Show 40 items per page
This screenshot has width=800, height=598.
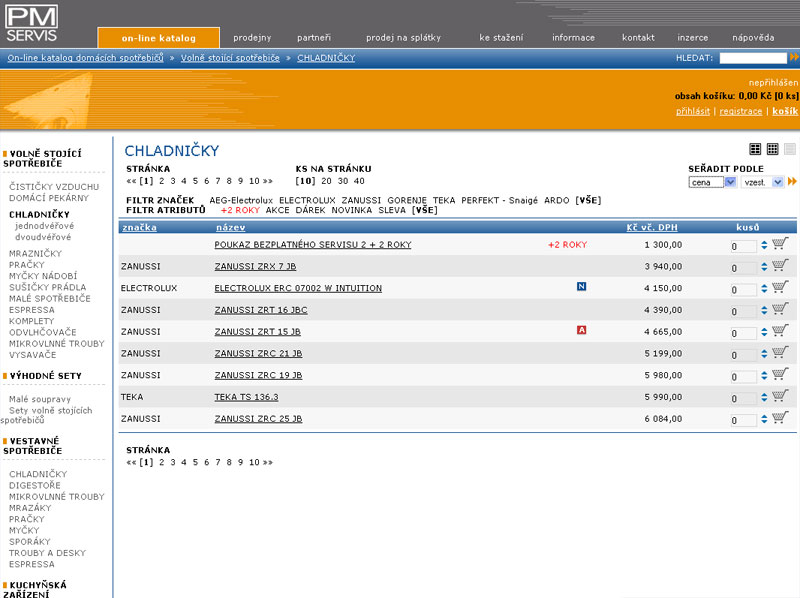pyautogui.click(x=359, y=181)
